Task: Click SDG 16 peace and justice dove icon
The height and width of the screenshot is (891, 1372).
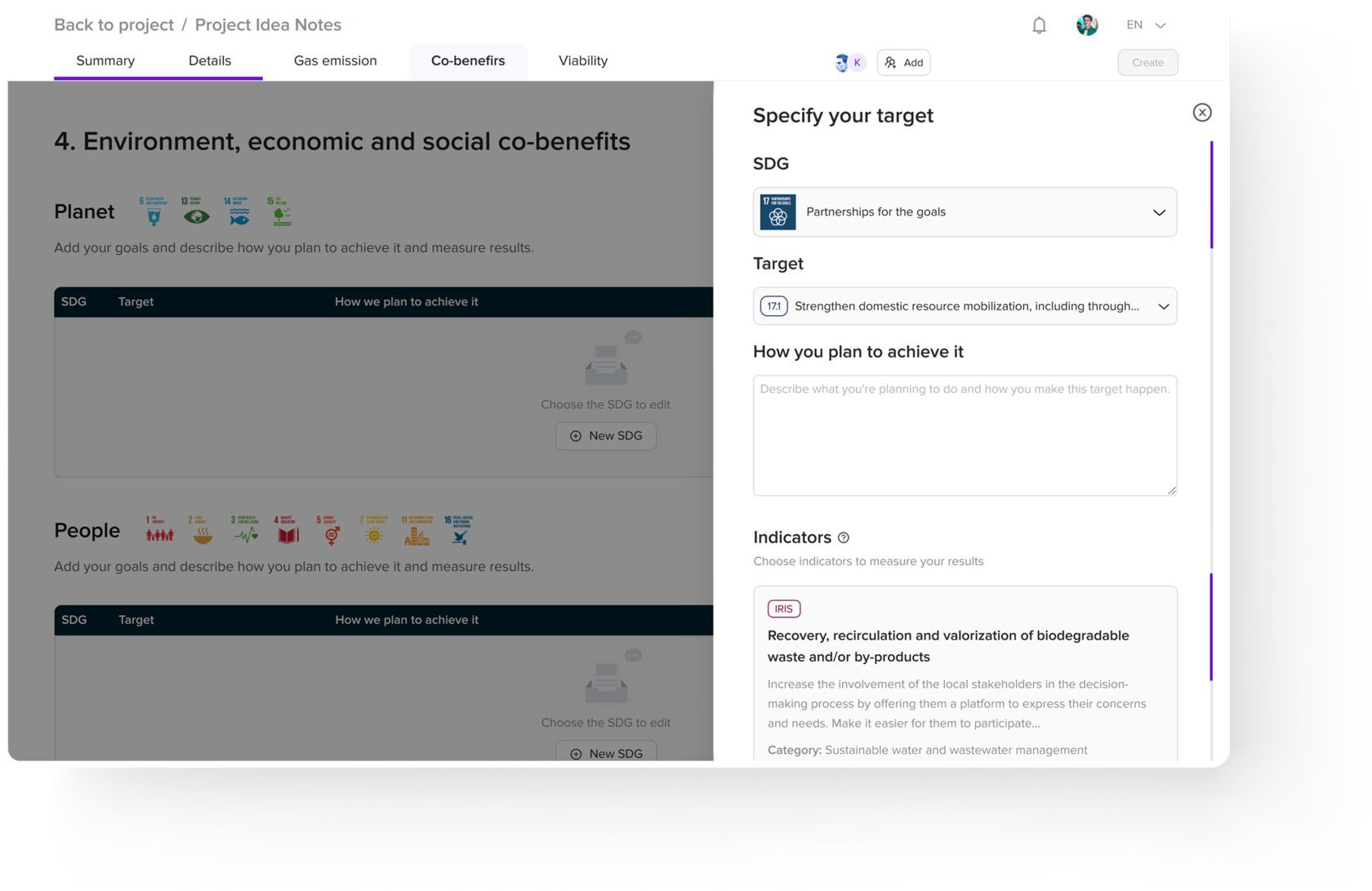Action: 459,530
